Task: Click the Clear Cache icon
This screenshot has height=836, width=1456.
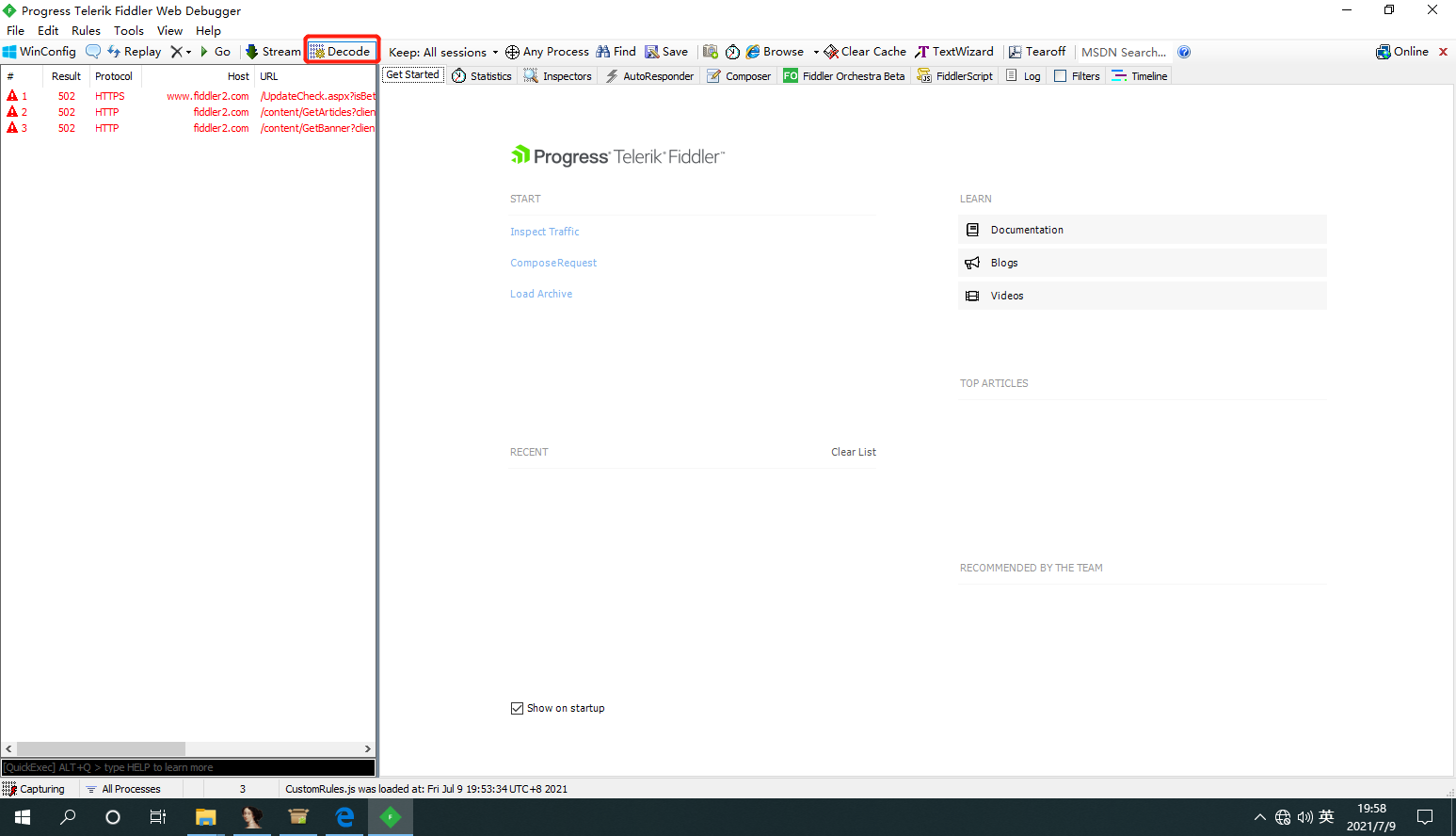Action: coord(831,52)
